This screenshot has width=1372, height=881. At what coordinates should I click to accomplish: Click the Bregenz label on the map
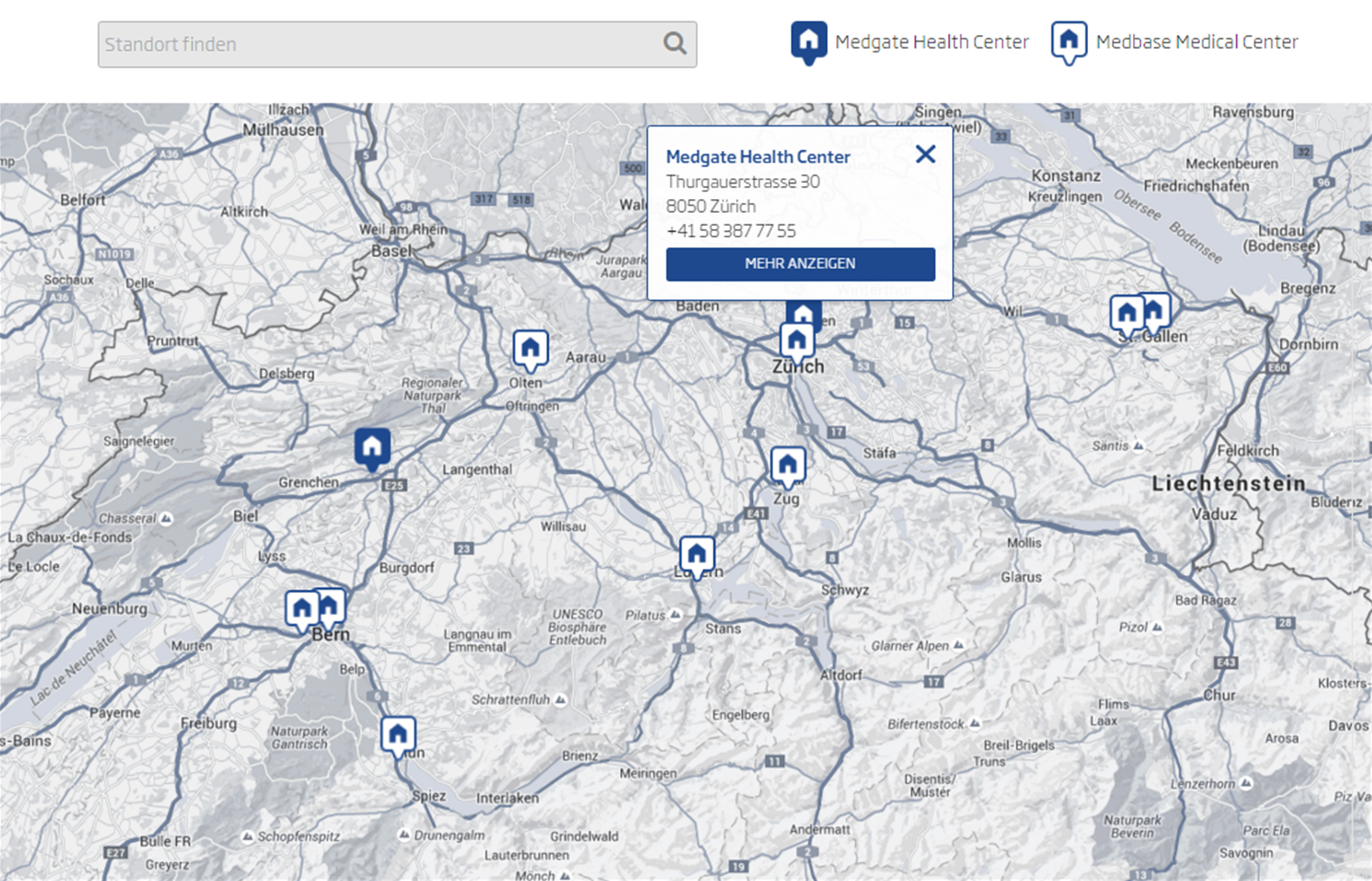tap(1308, 288)
